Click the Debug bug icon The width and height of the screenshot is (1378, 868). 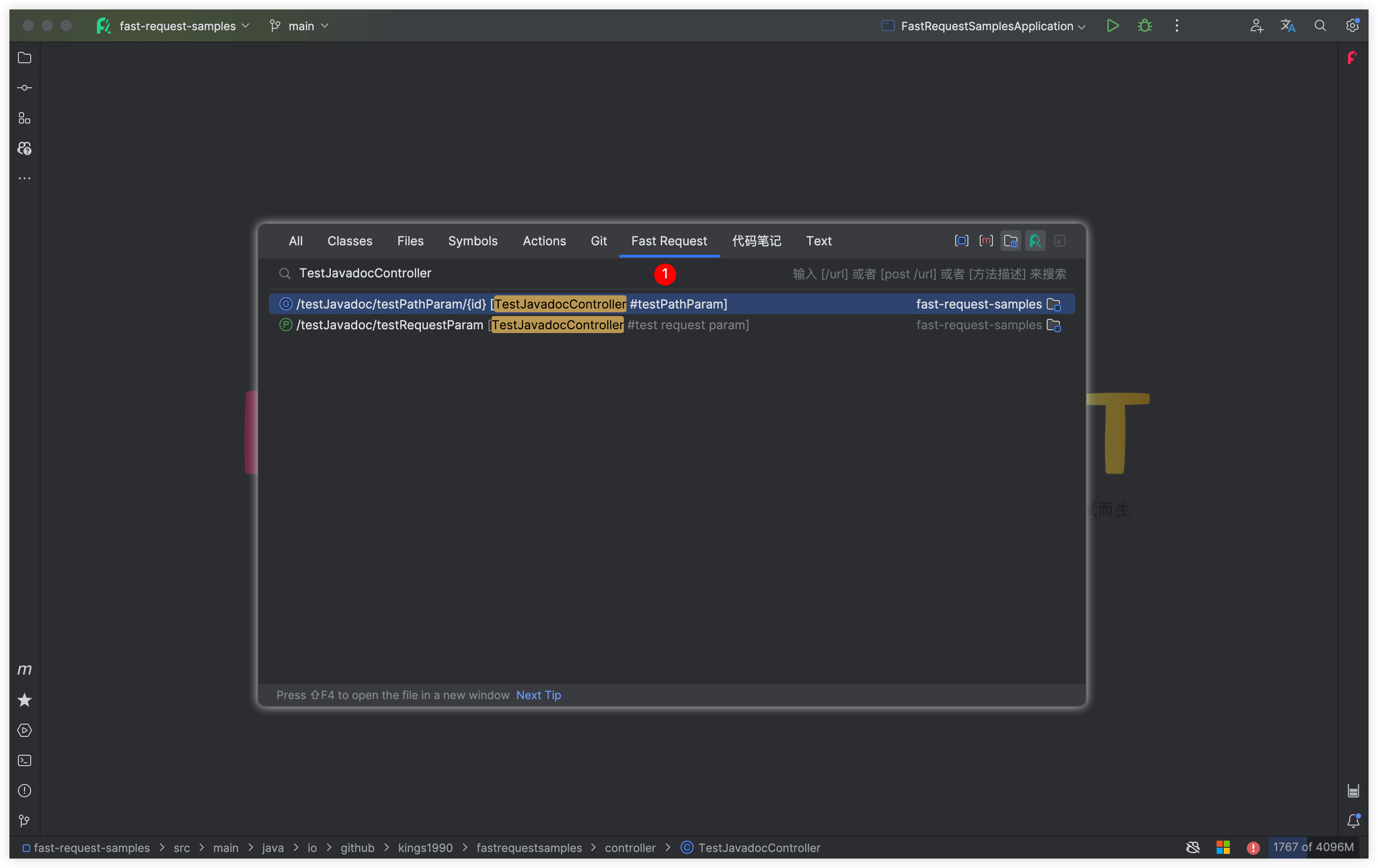[1144, 26]
